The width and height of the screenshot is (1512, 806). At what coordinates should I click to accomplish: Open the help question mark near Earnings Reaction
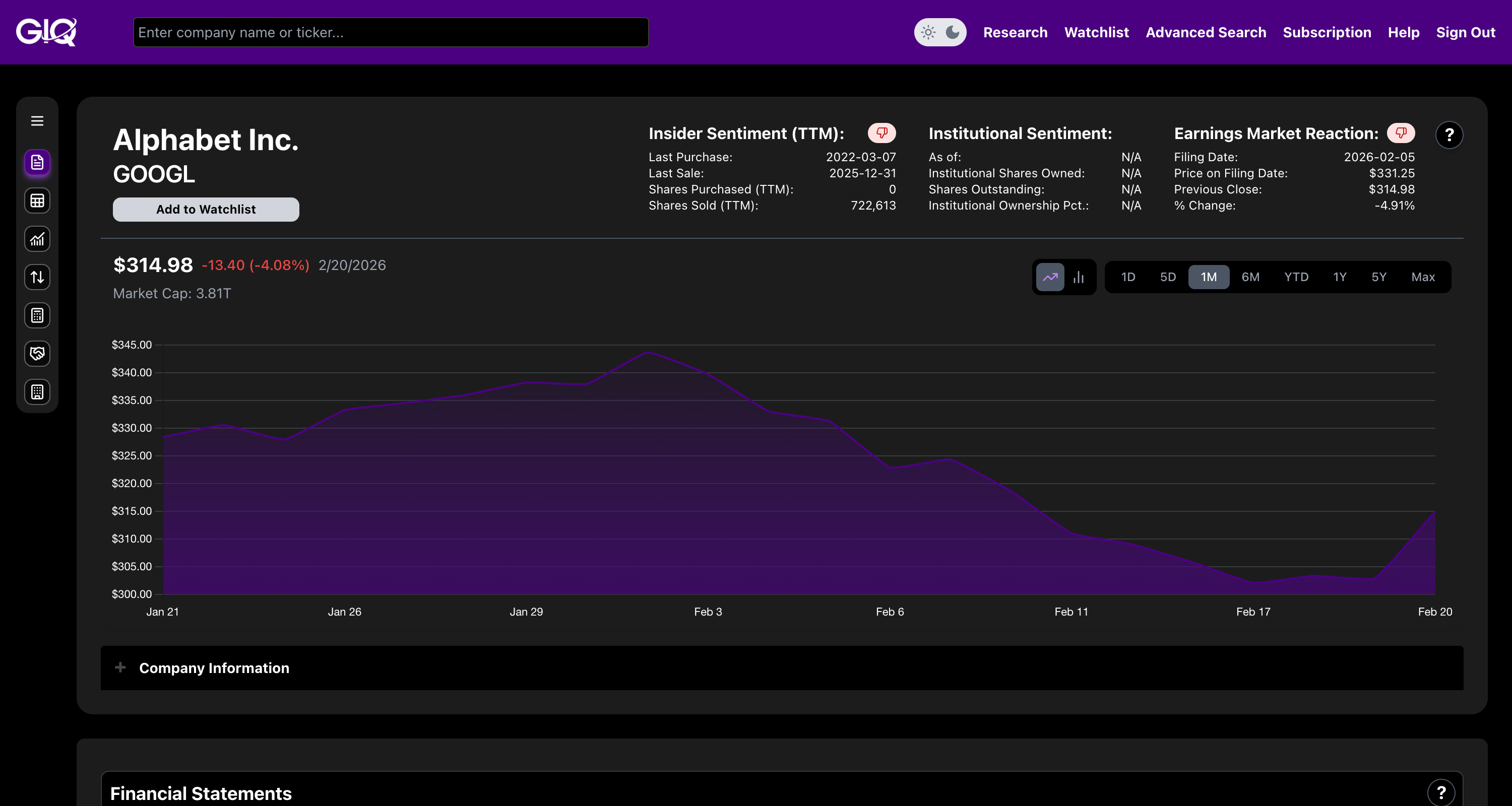click(x=1449, y=135)
